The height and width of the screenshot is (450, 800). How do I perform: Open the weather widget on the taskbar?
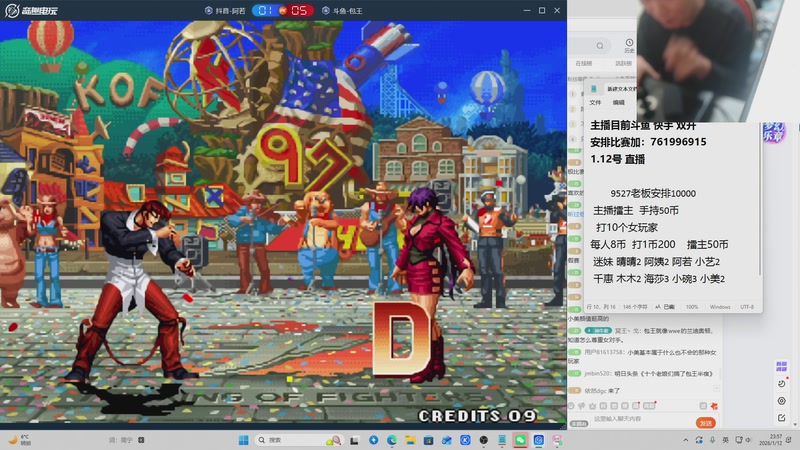(x=20, y=440)
